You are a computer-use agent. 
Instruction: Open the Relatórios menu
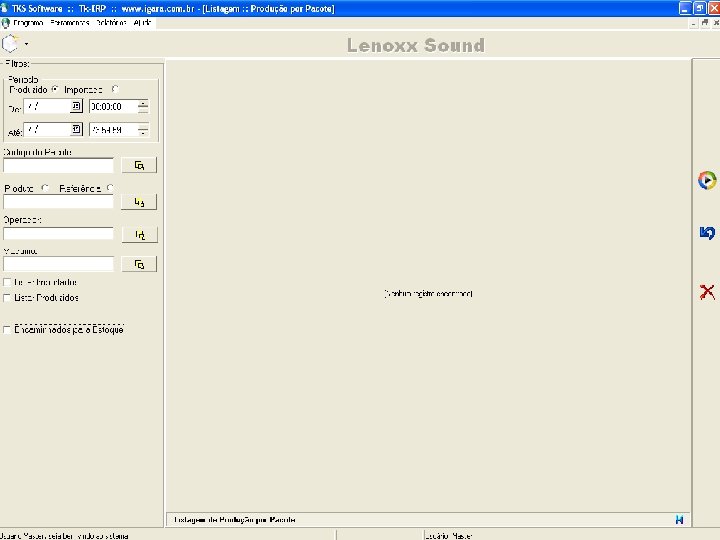pyautogui.click(x=111, y=22)
